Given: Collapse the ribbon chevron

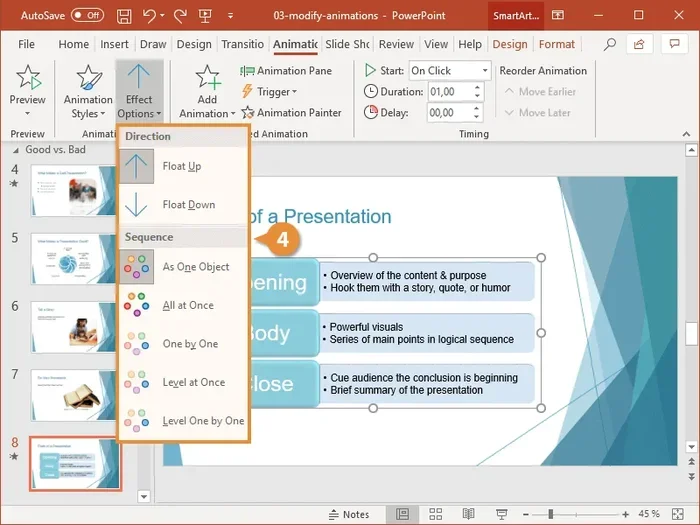Looking at the screenshot, I should tap(686, 134).
